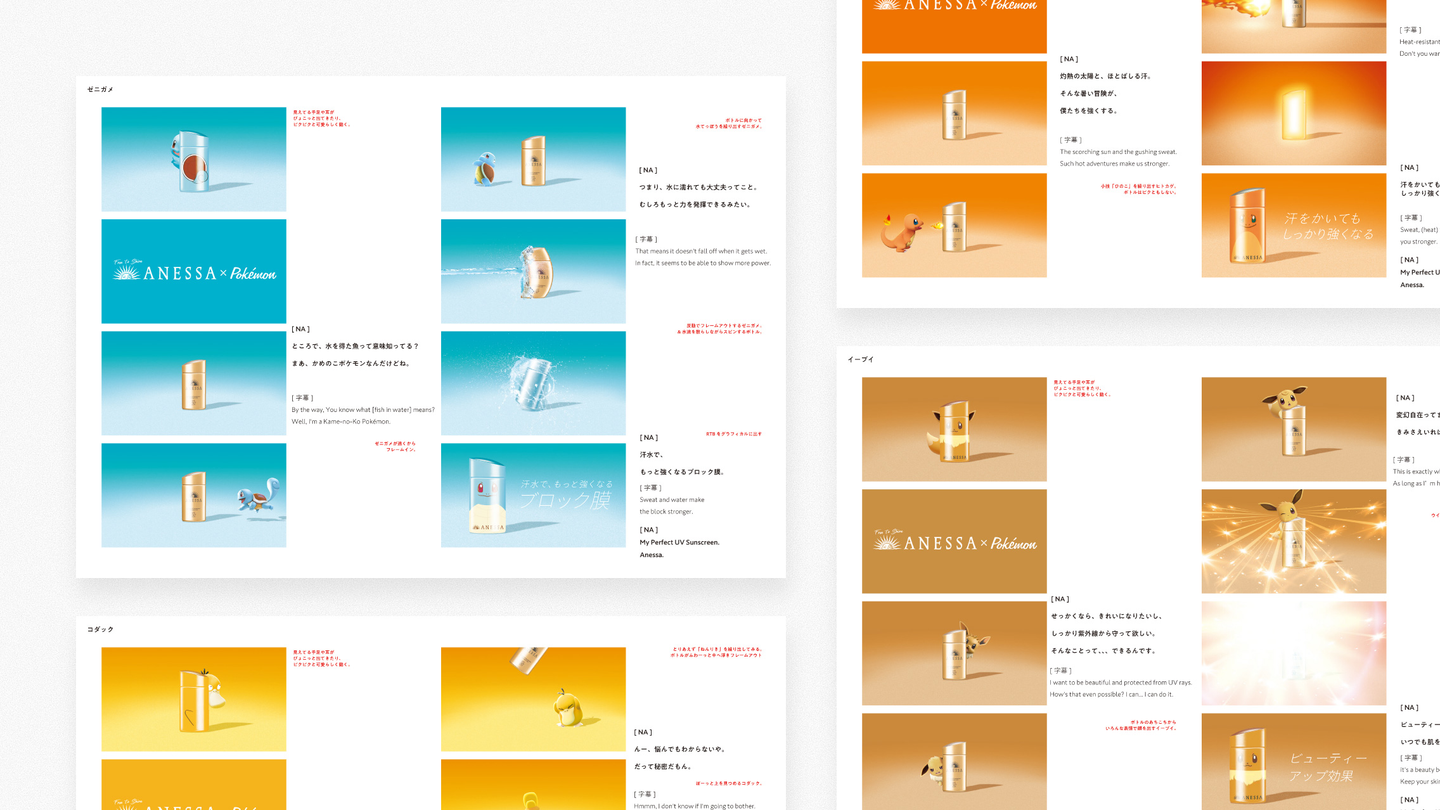This screenshot has width=1440, height=810.
Task: Open the bottle with Eevee ears and tail frame
Action: click(x=954, y=429)
